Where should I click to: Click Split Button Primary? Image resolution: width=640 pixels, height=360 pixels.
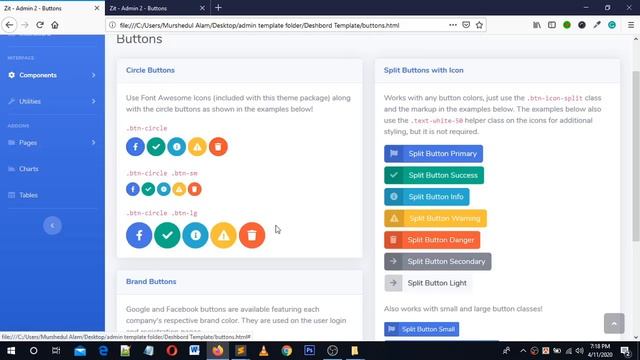pos(433,153)
